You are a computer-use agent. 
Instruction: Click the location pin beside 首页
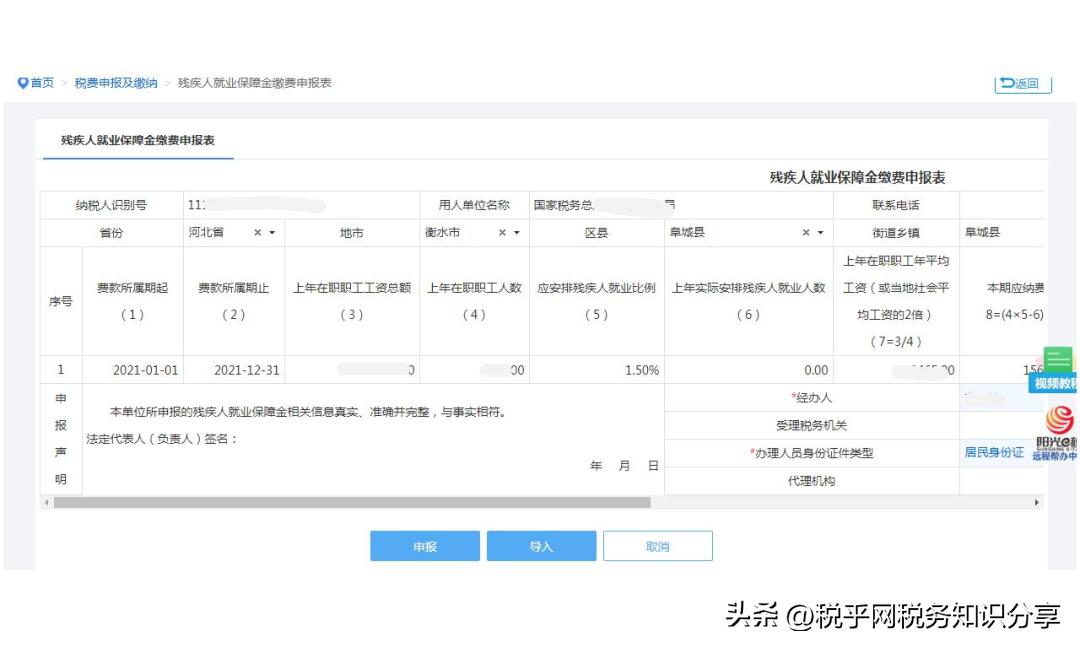click(x=22, y=83)
